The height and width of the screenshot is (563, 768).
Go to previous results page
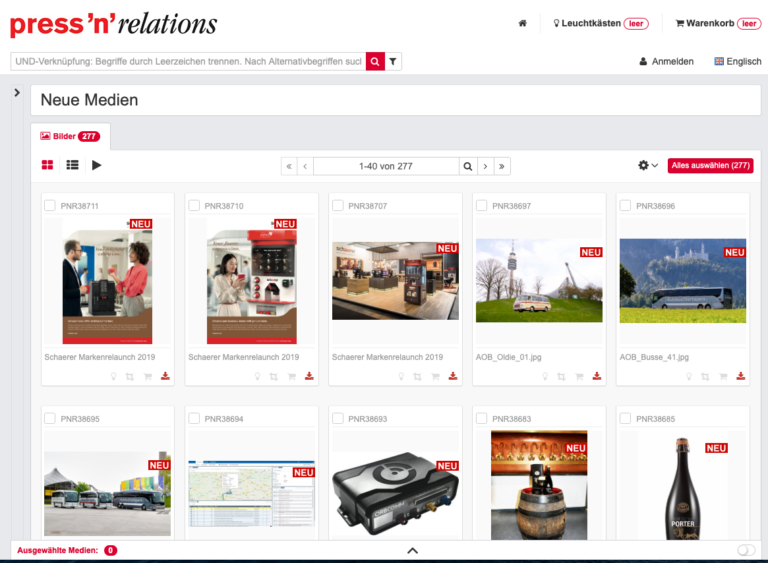305,167
